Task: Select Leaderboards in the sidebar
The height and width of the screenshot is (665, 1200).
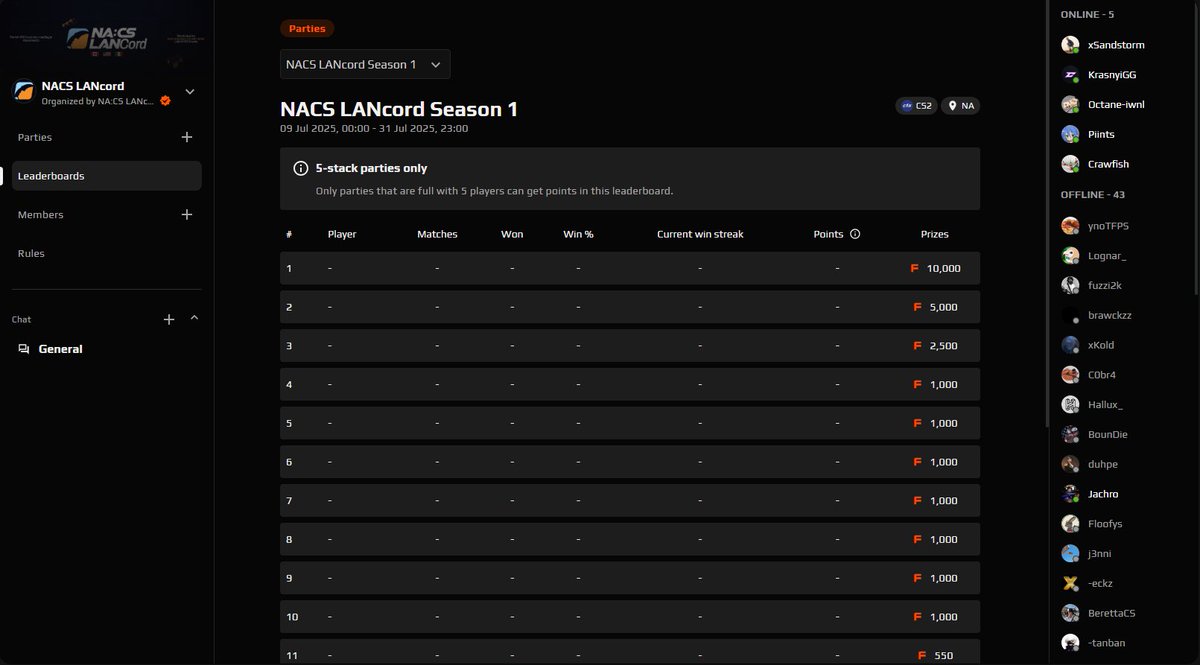Action: pos(106,176)
